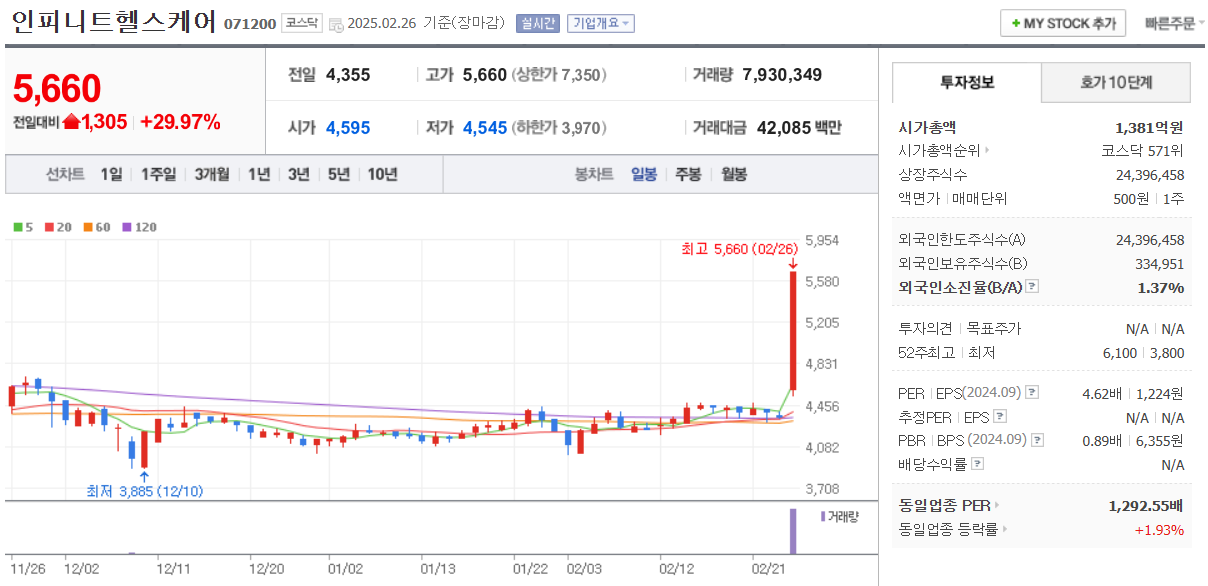Select the 1년 line chart period

click(259, 174)
